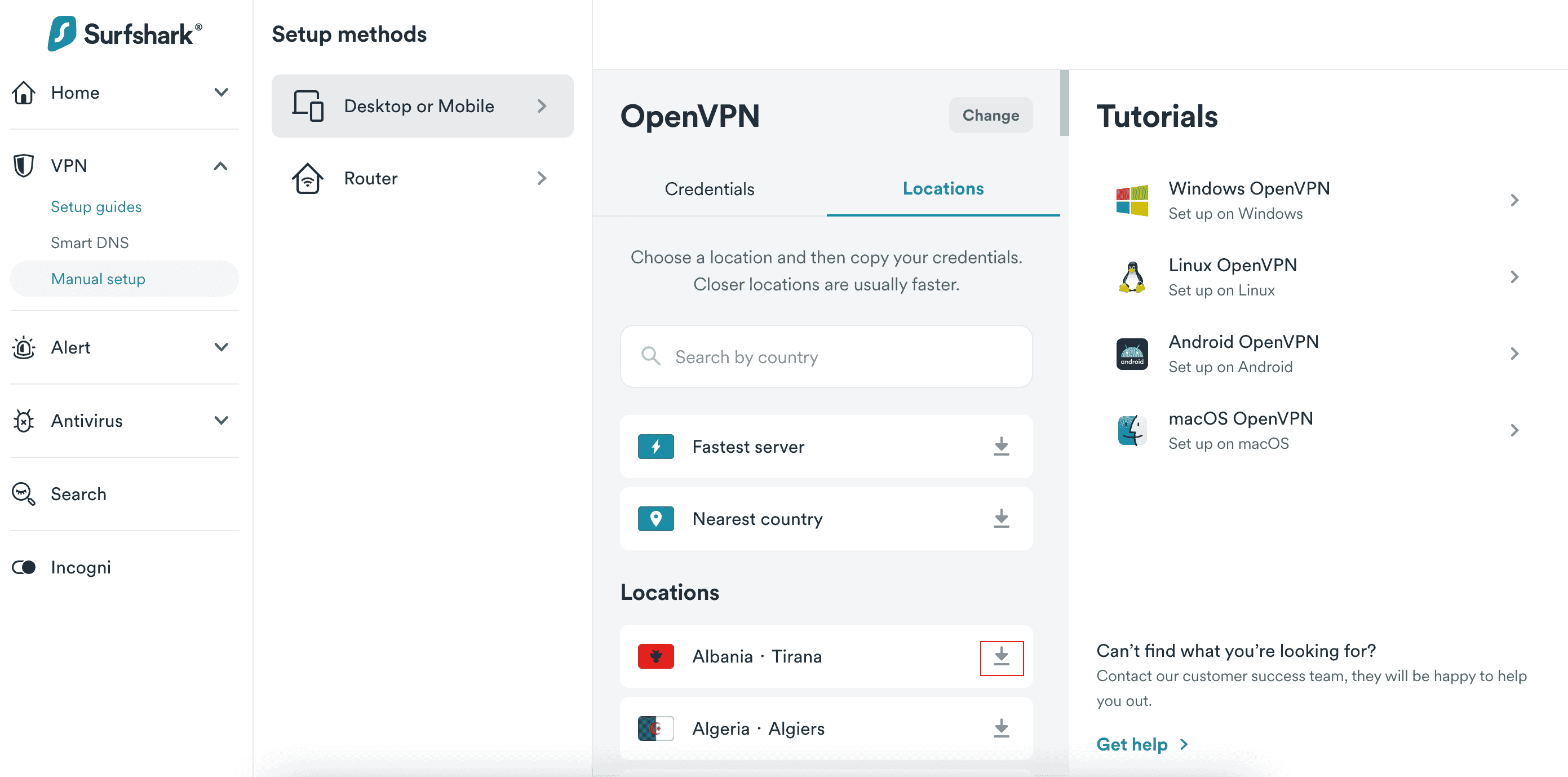
Task: Expand the Antivirus menu chevron
Action: click(222, 420)
